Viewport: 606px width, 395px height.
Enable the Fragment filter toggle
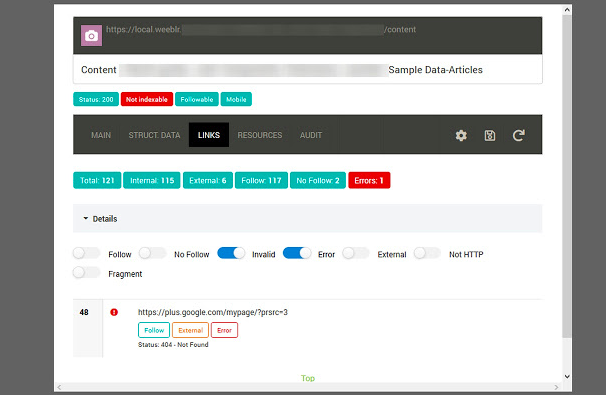87,272
